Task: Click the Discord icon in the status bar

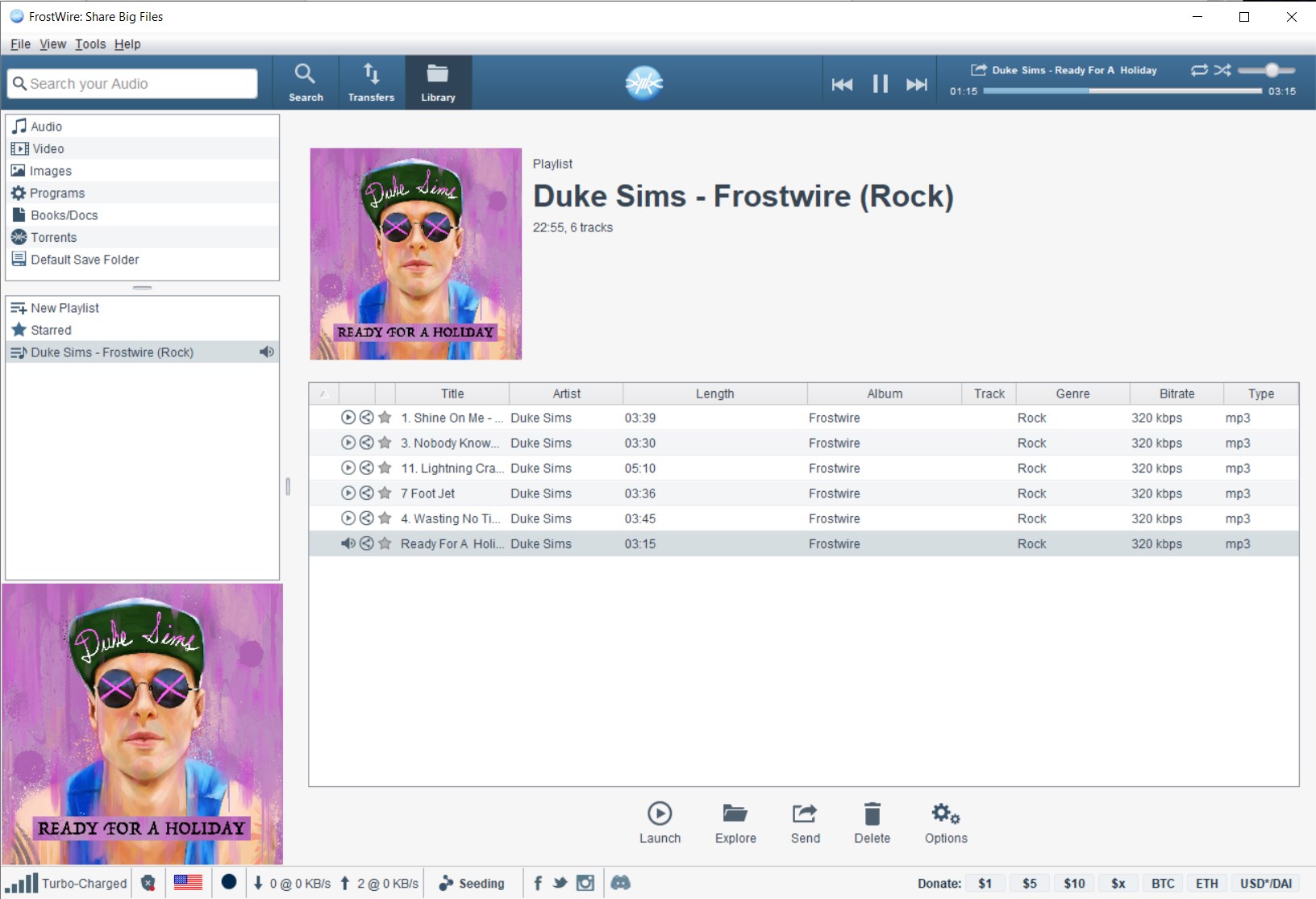Action: [621, 883]
